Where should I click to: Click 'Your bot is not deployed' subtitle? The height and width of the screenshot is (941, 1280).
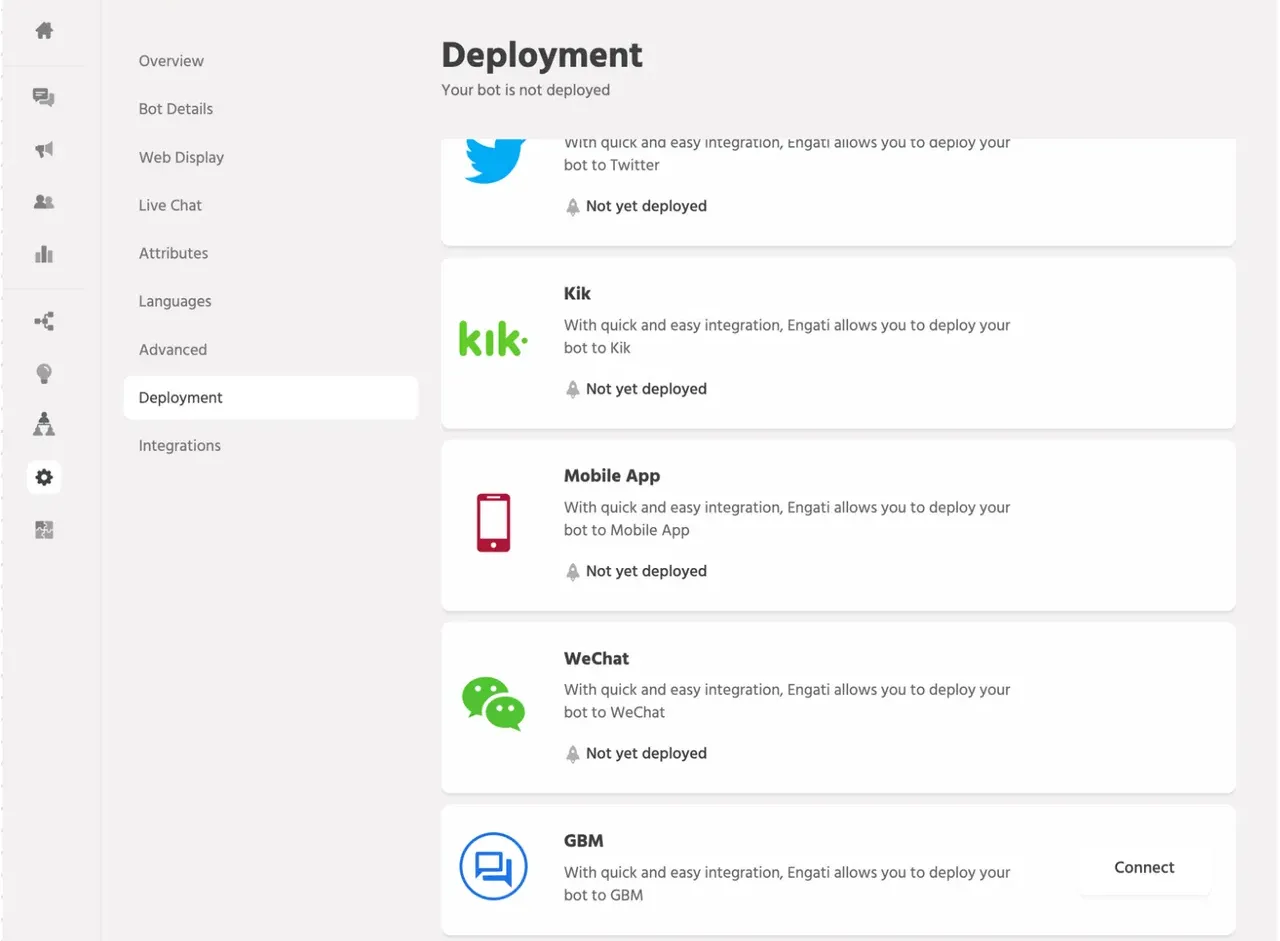[x=526, y=90]
